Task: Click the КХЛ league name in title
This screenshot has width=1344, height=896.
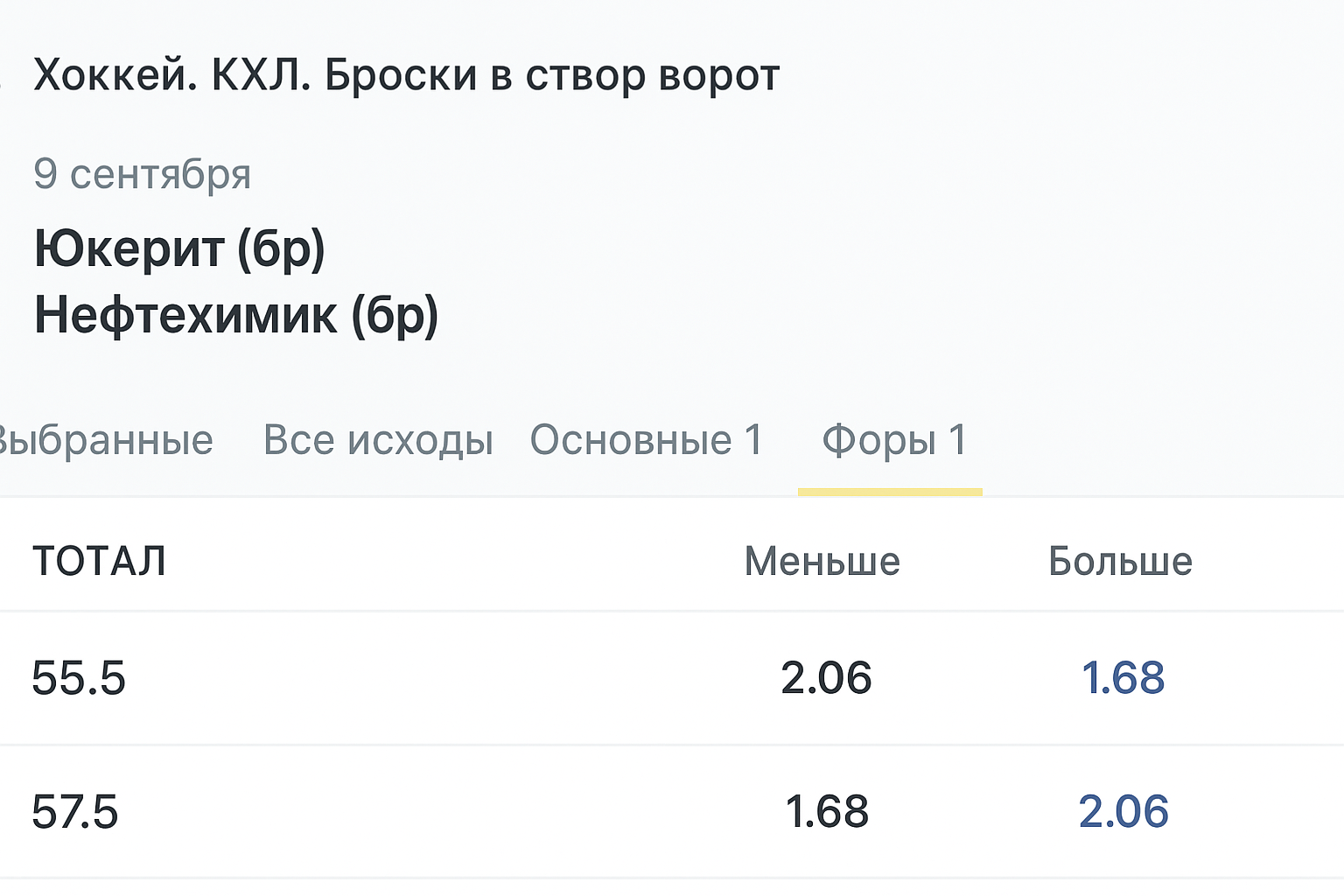Action: point(260,75)
